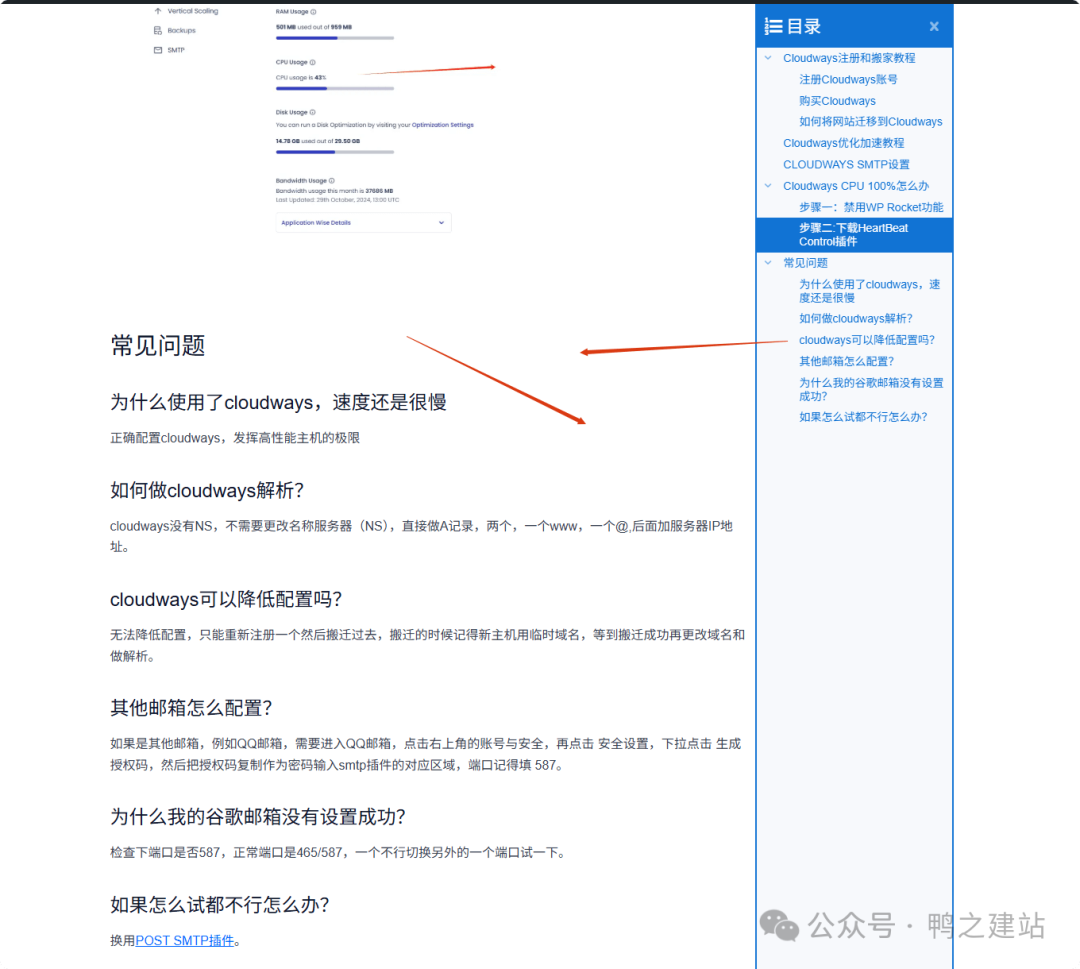Click heading 其他邮箱怎么配置? in article
Image resolution: width=1080 pixels, height=969 pixels.
pos(191,708)
